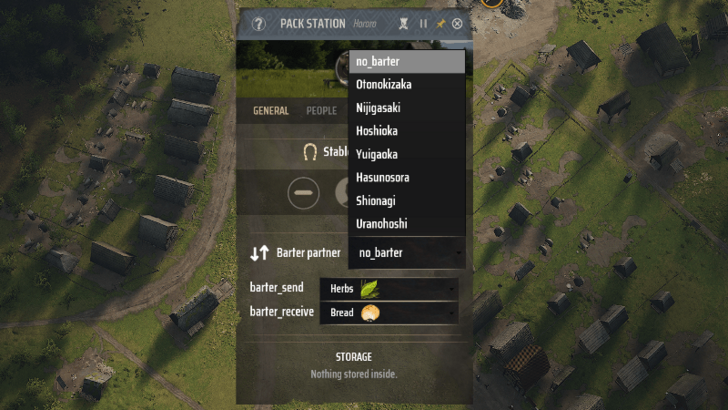Image resolution: width=728 pixels, height=410 pixels.
Task: Toggle the pin icon on panel header
Action: (x=440, y=24)
